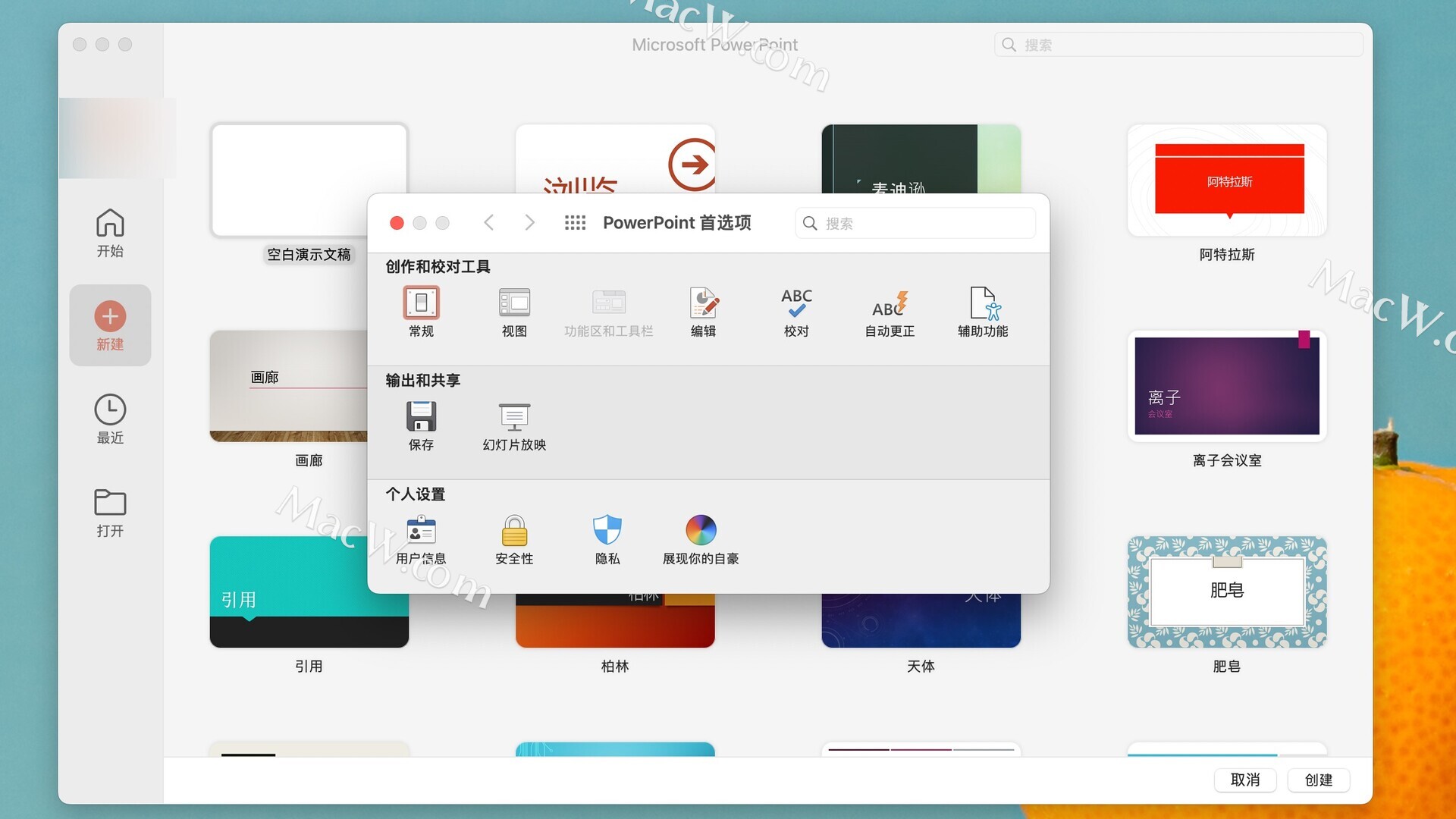Click the 肥皂 label under the template

tap(1227, 666)
